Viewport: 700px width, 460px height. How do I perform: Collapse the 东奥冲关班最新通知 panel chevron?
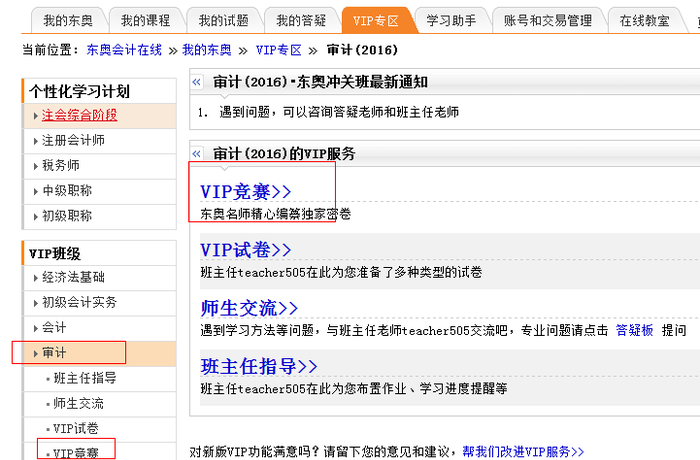coord(197,82)
